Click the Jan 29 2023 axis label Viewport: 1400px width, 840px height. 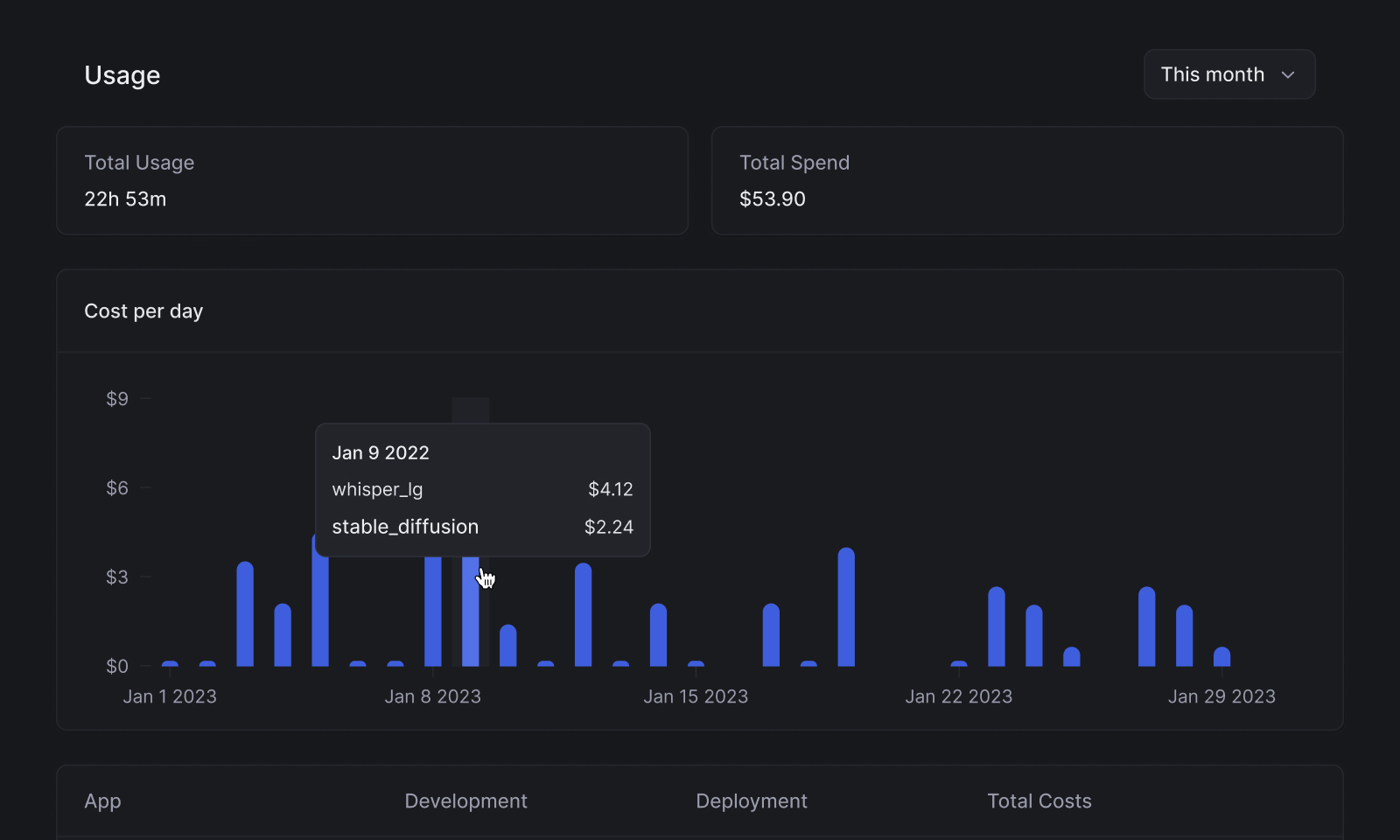pyautogui.click(x=1221, y=696)
